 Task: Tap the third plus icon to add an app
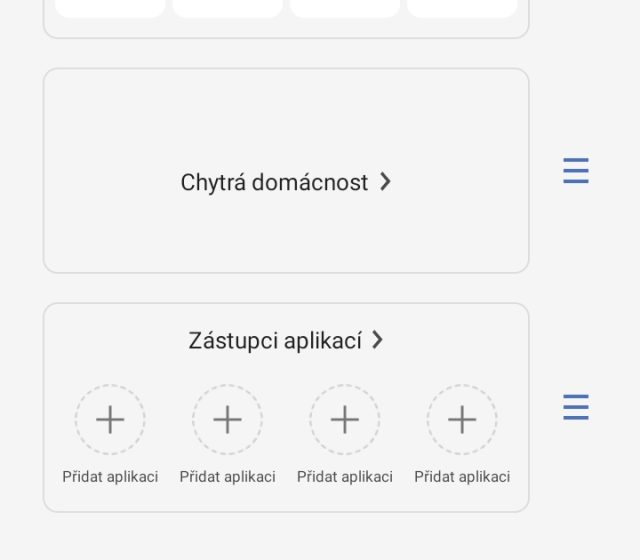pos(345,420)
